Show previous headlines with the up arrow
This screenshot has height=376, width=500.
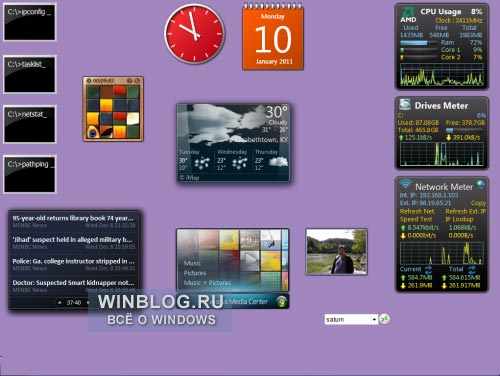(60, 303)
